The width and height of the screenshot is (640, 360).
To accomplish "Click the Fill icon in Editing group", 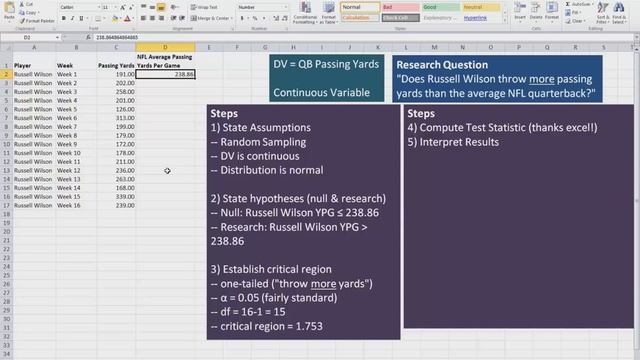I will (568, 13).
